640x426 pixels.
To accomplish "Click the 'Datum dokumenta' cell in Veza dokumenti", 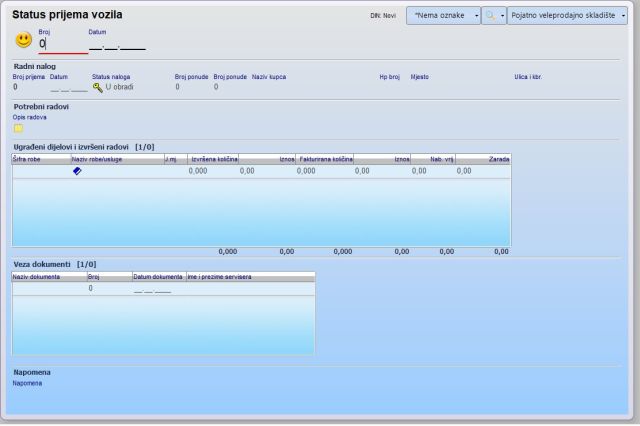I will click(152, 288).
